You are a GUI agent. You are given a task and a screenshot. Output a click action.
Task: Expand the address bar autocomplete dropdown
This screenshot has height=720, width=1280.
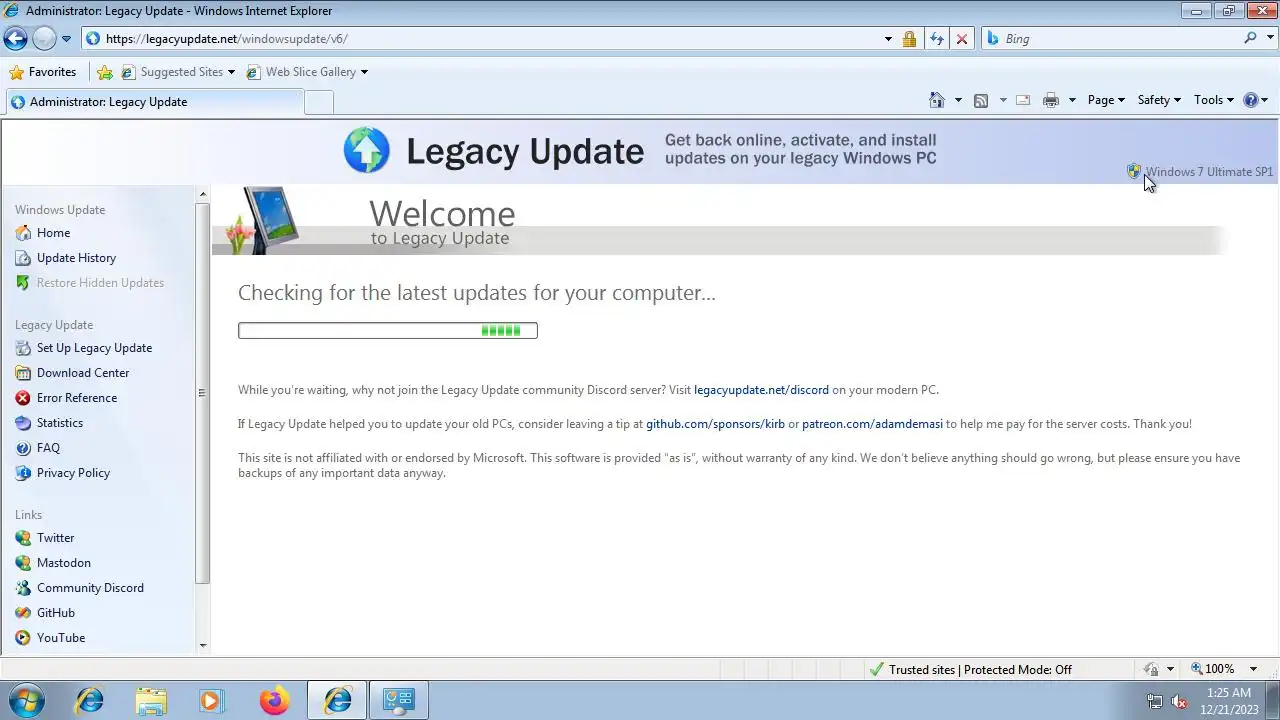point(888,39)
